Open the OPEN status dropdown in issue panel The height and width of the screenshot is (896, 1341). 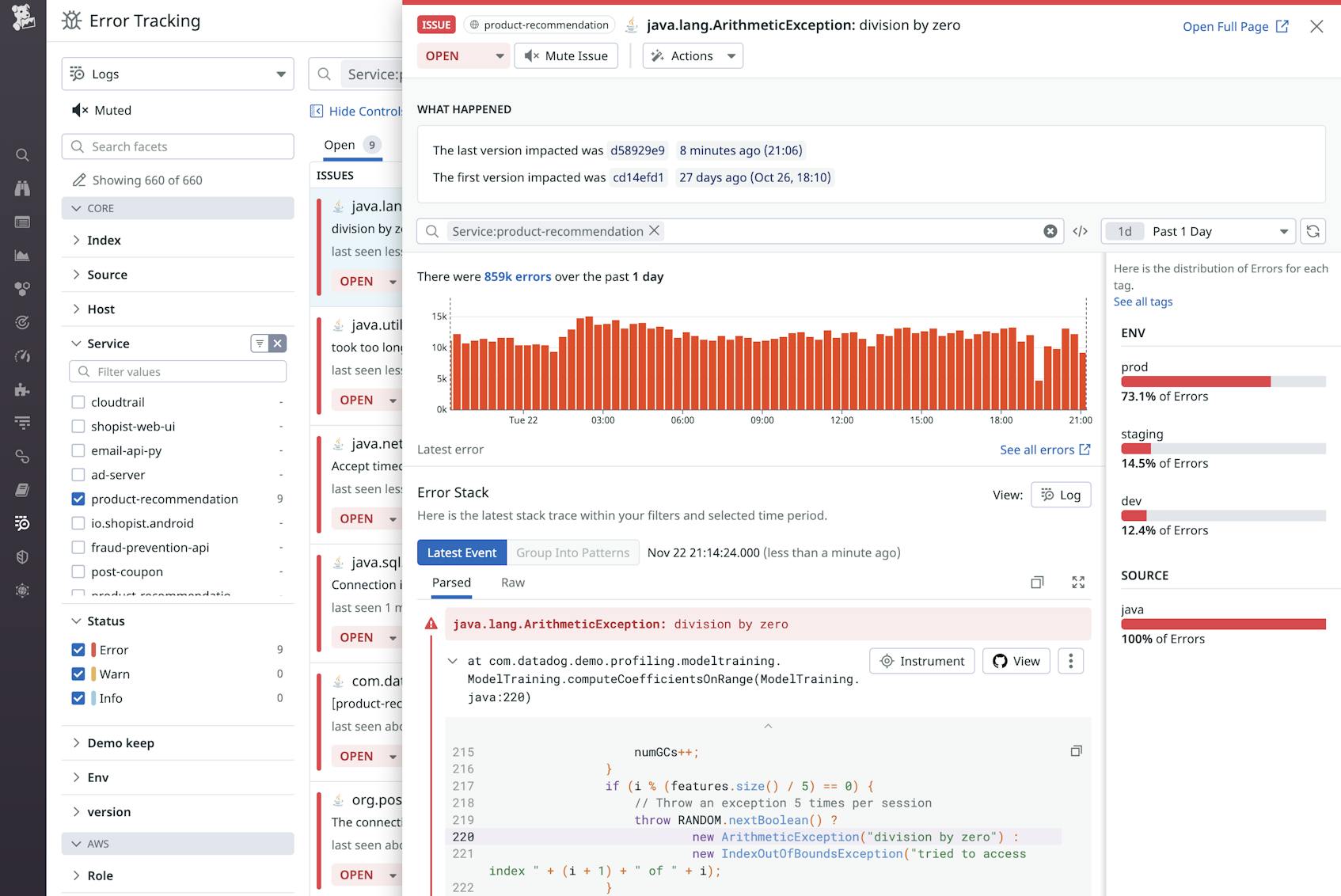pyautogui.click(x=463, y=55)
